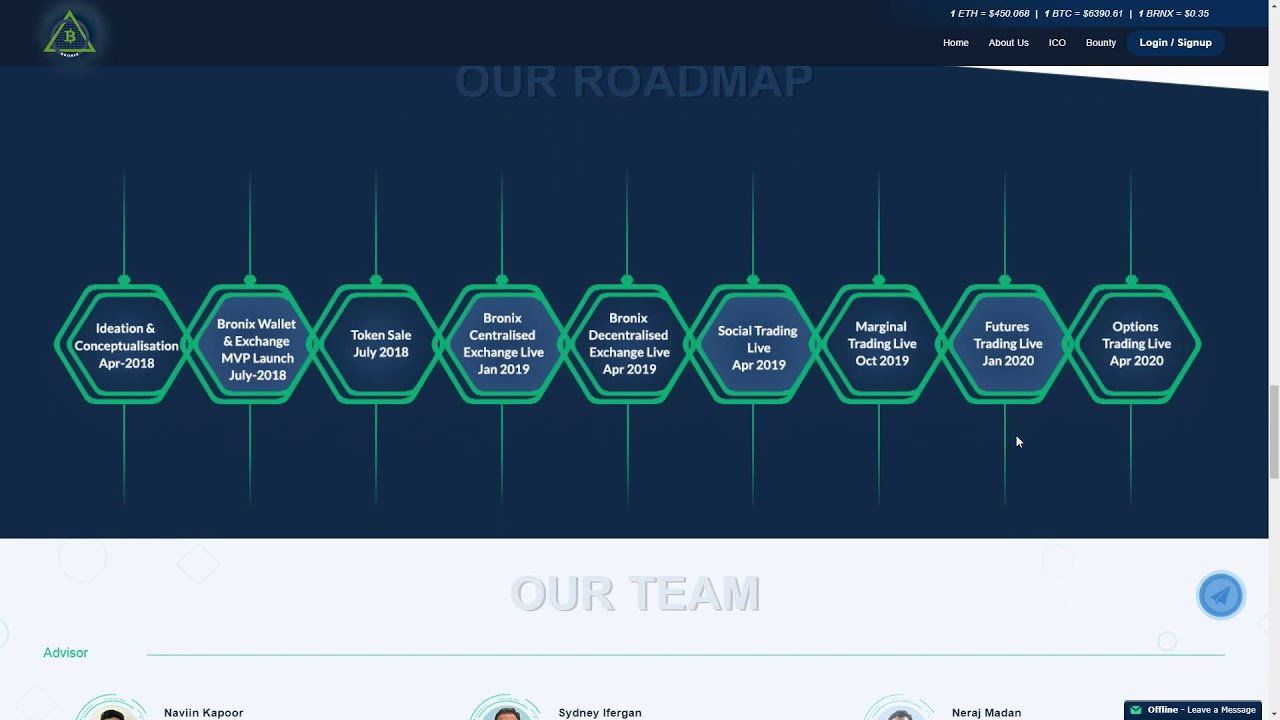The width and height of the screenshot is (1280, 720).
Task: Click advisor name Neraj Madan
Action: [x=986, y=713]
